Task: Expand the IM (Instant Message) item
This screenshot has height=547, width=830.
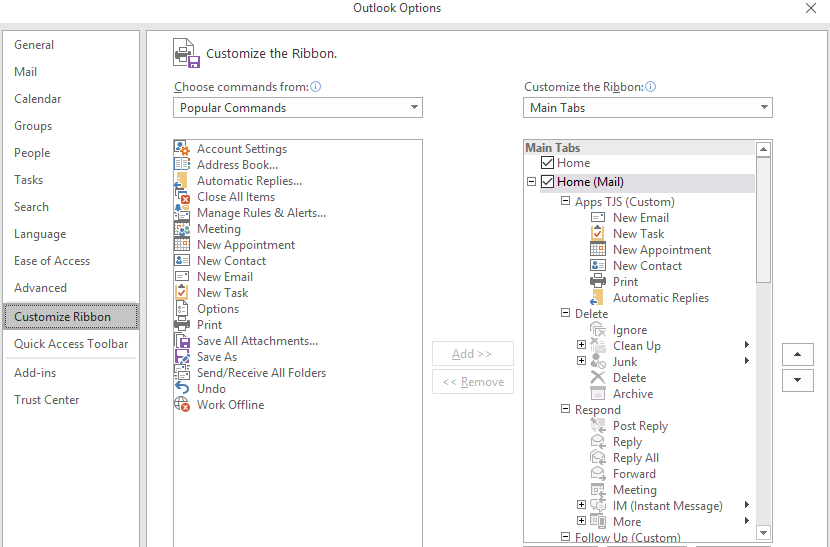Action: pyautogui.click(x=581, y=505)
